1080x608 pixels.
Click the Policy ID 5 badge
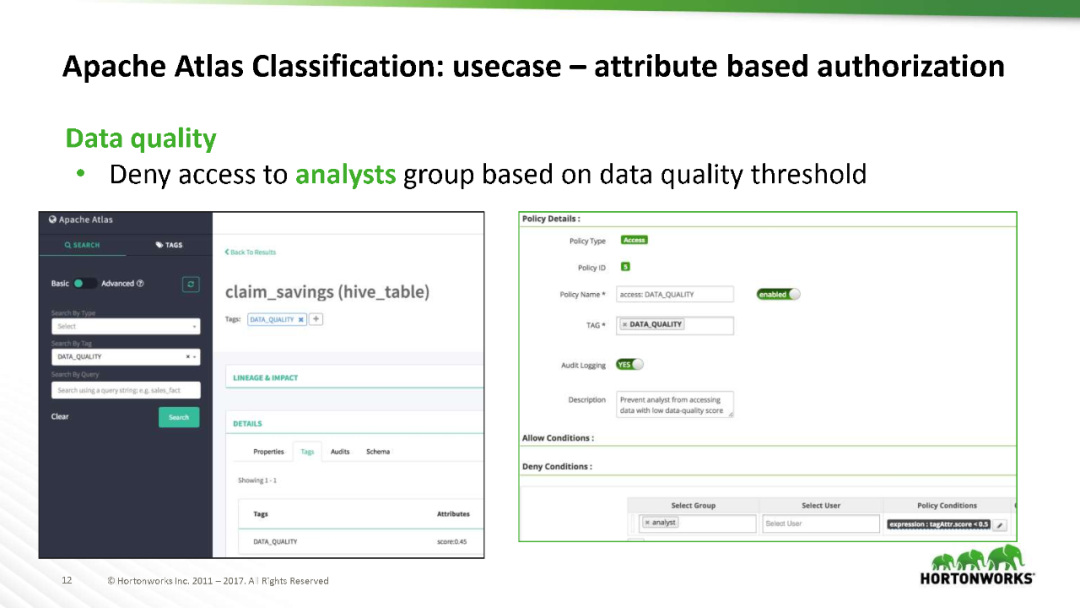[x=625, y=266]
